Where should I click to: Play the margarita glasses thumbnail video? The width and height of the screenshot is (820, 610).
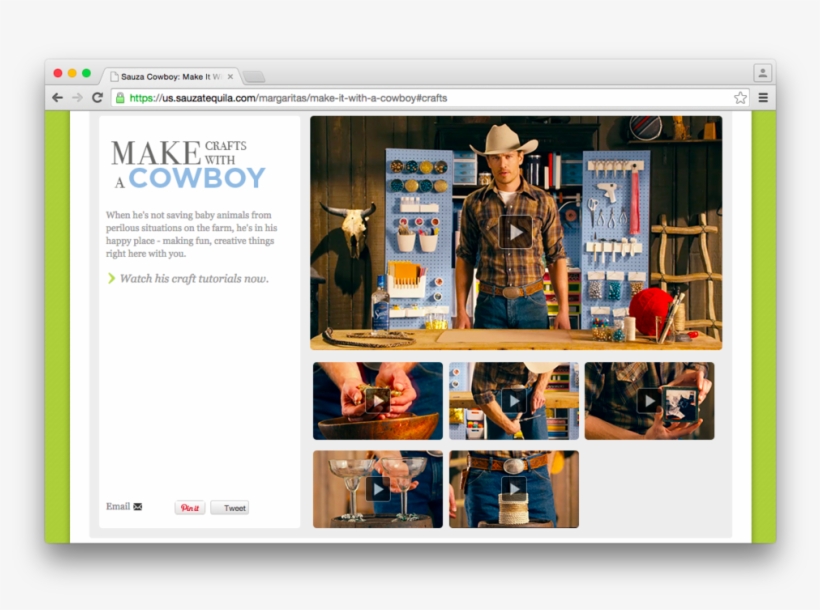[x=377, y=489]
